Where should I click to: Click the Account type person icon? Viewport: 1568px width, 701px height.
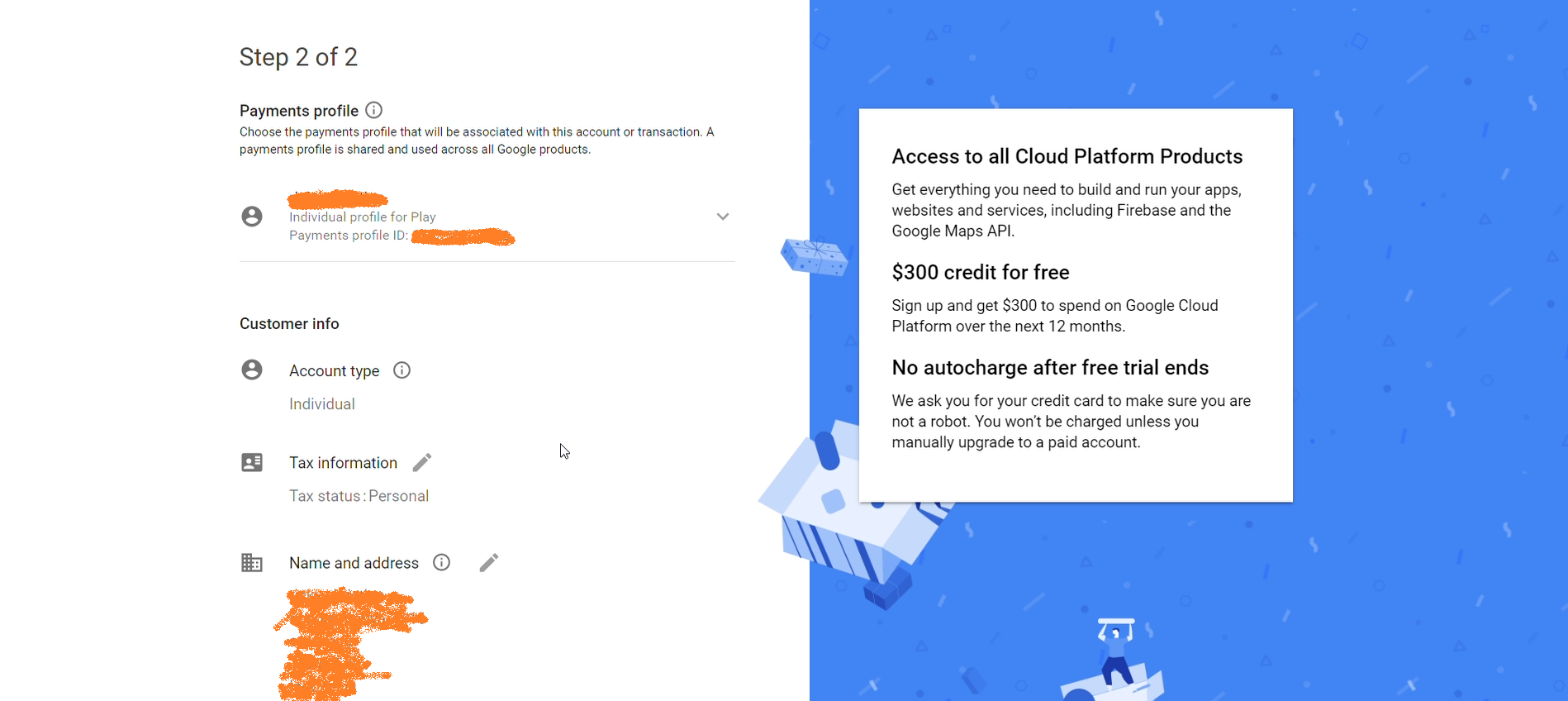tap(252, 370)
